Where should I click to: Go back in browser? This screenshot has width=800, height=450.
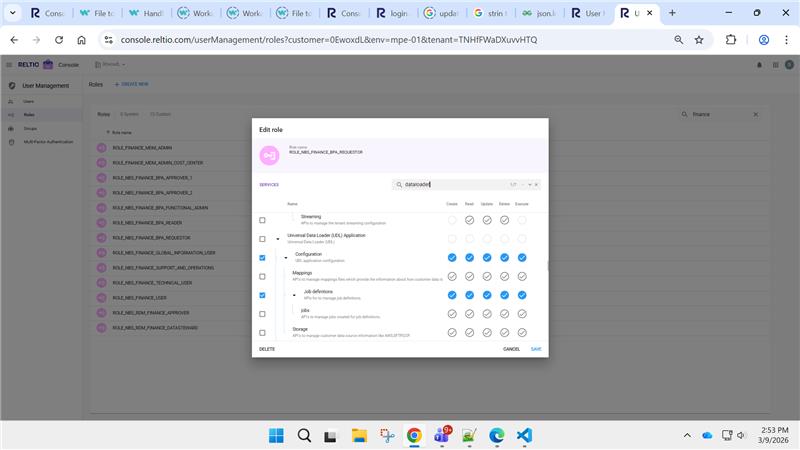coord(14,40)
